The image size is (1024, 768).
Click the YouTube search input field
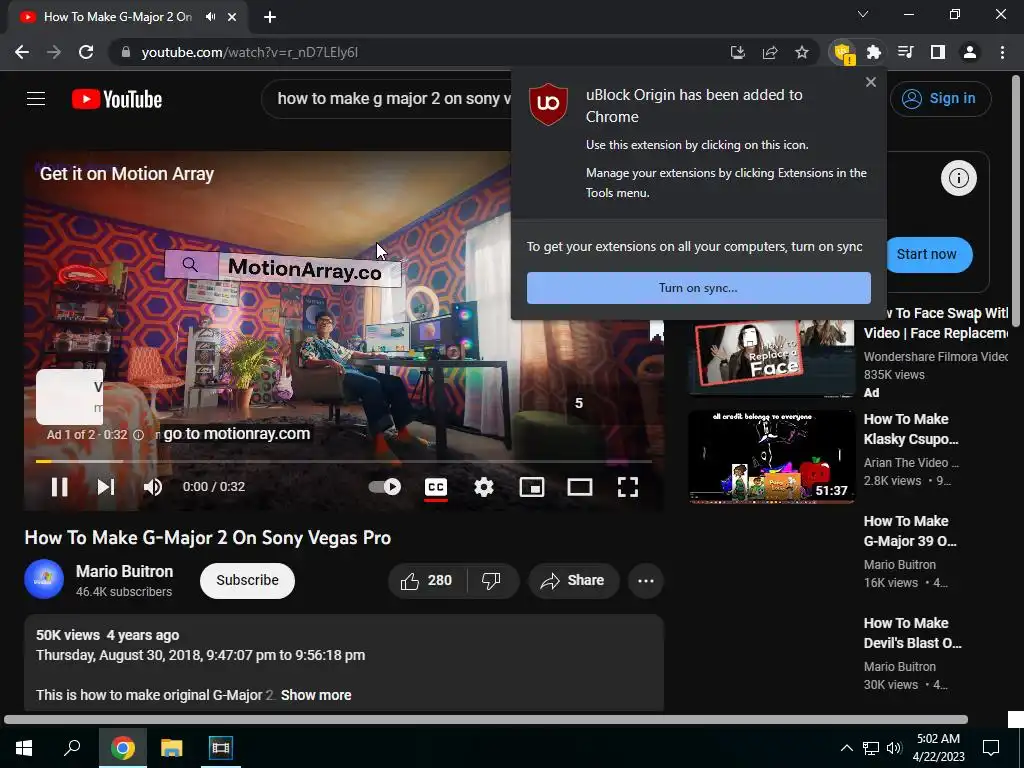pyautogui.click(x=389, y=99)
